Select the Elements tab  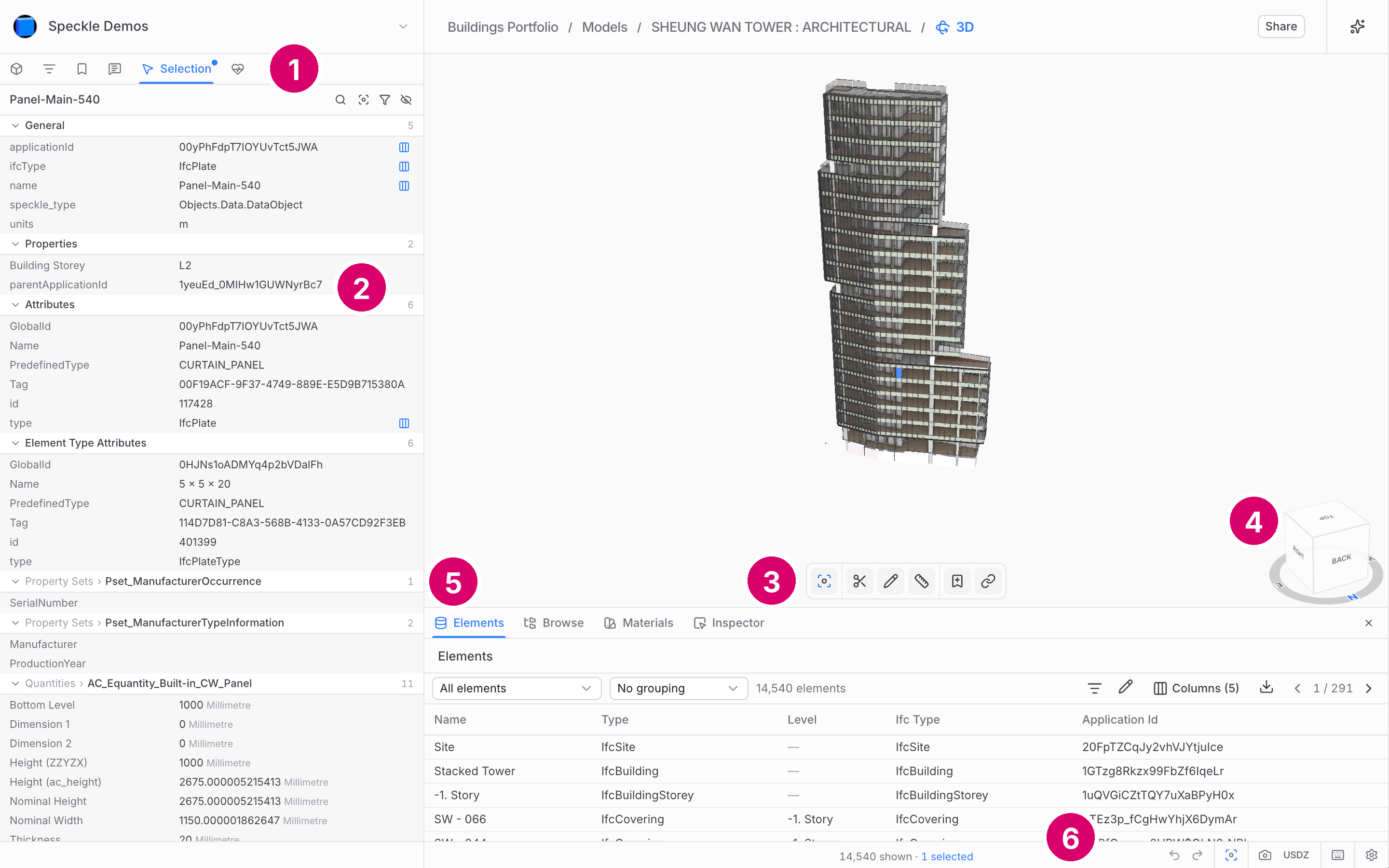[x=469, y=623]
